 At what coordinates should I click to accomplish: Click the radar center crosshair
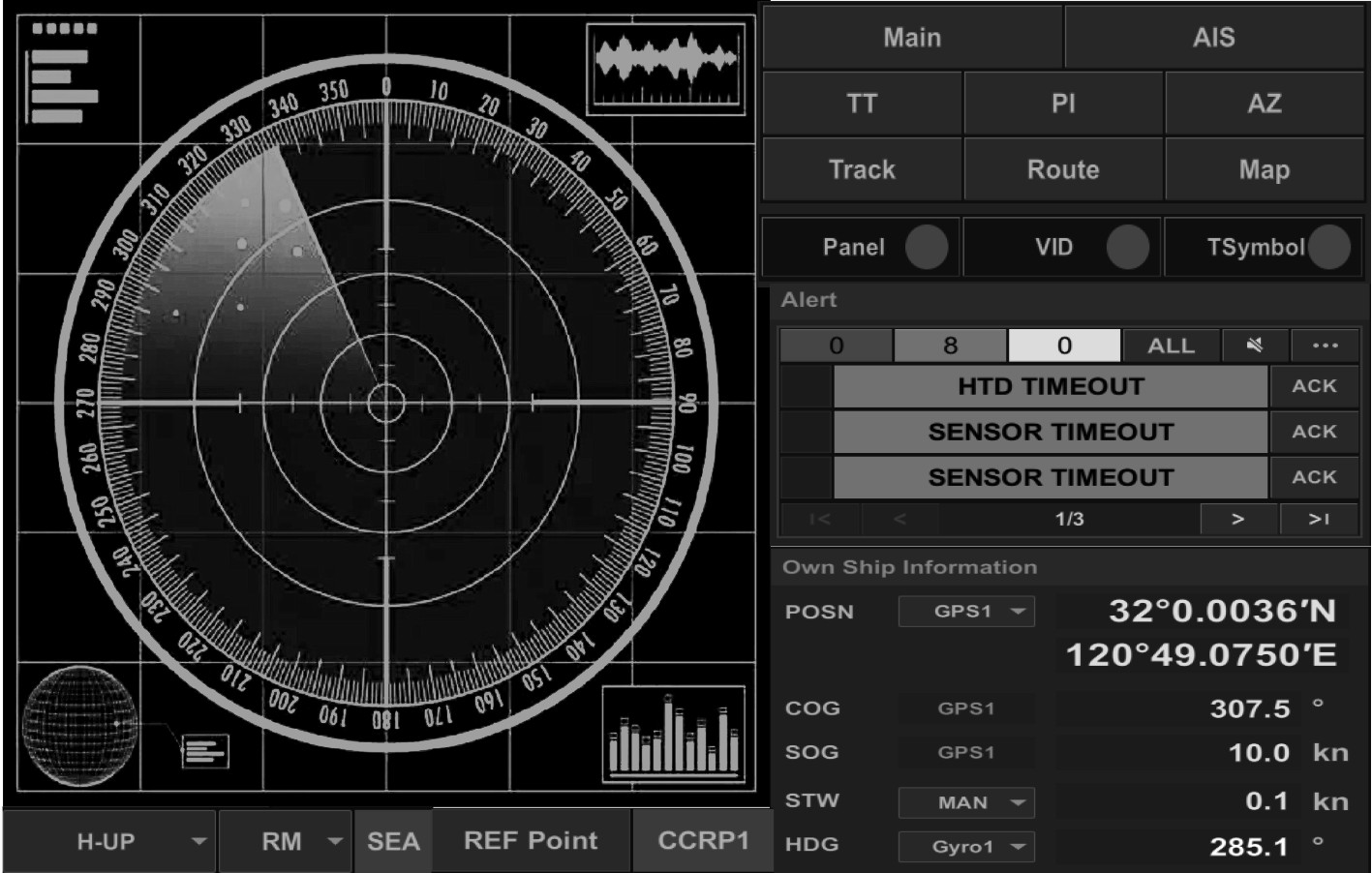[386, 402]
